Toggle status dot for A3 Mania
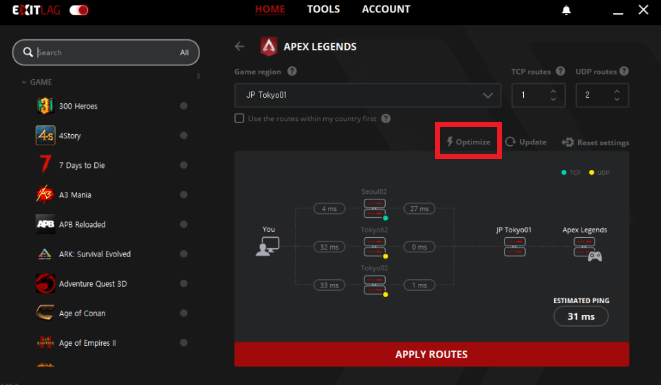Image resolution: width=661 pixels, height=385 pixels. [x=183, y=194]
